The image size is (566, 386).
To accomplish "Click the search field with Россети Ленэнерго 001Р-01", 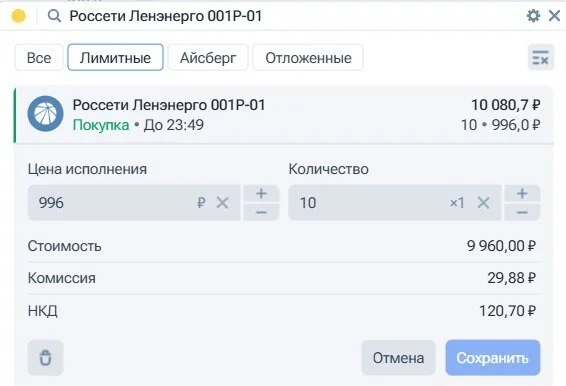I will tap(166, 16).
